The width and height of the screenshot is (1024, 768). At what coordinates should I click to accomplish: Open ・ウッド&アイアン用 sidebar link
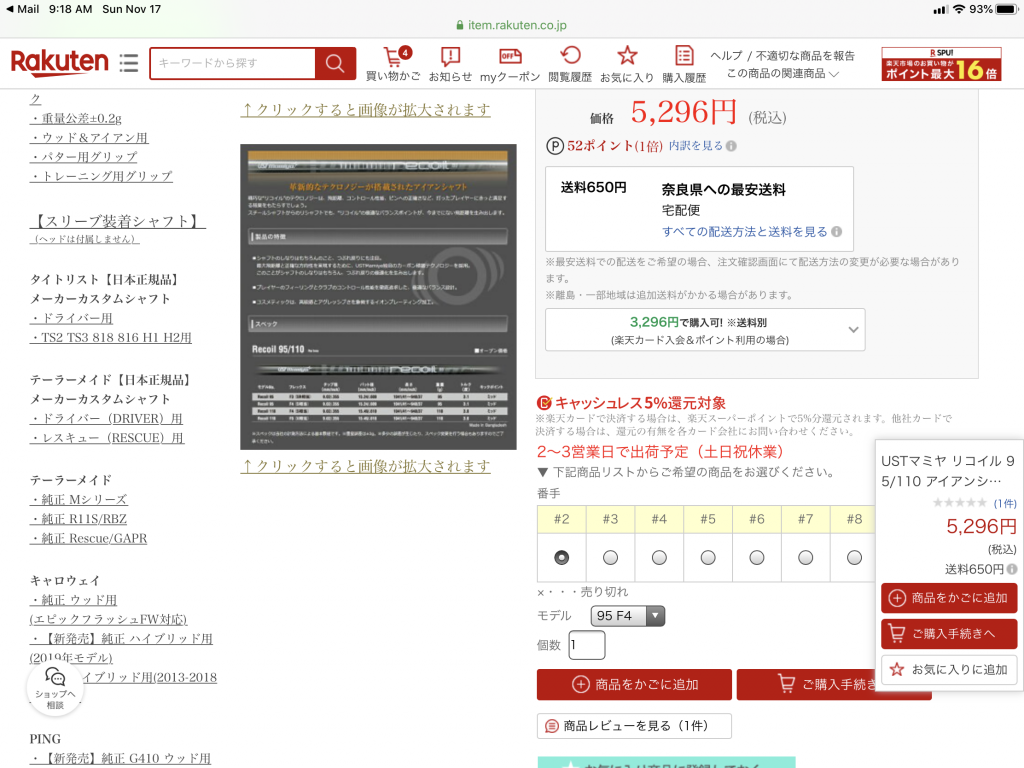click(x=89, y=138)
